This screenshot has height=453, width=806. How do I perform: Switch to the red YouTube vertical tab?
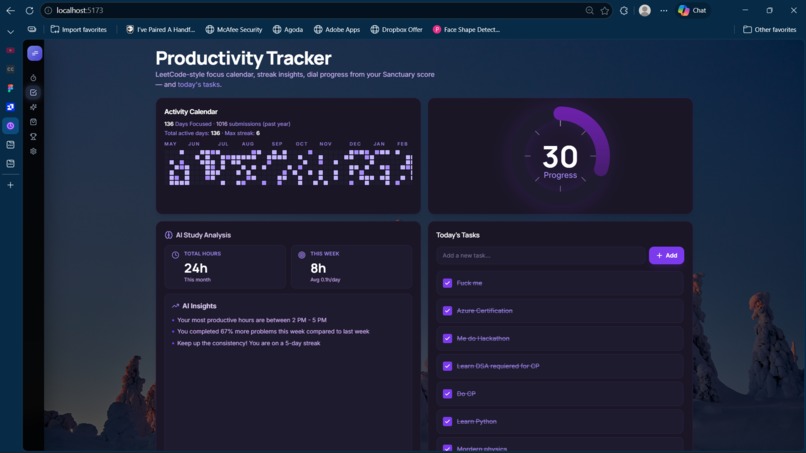coord(10,50)
